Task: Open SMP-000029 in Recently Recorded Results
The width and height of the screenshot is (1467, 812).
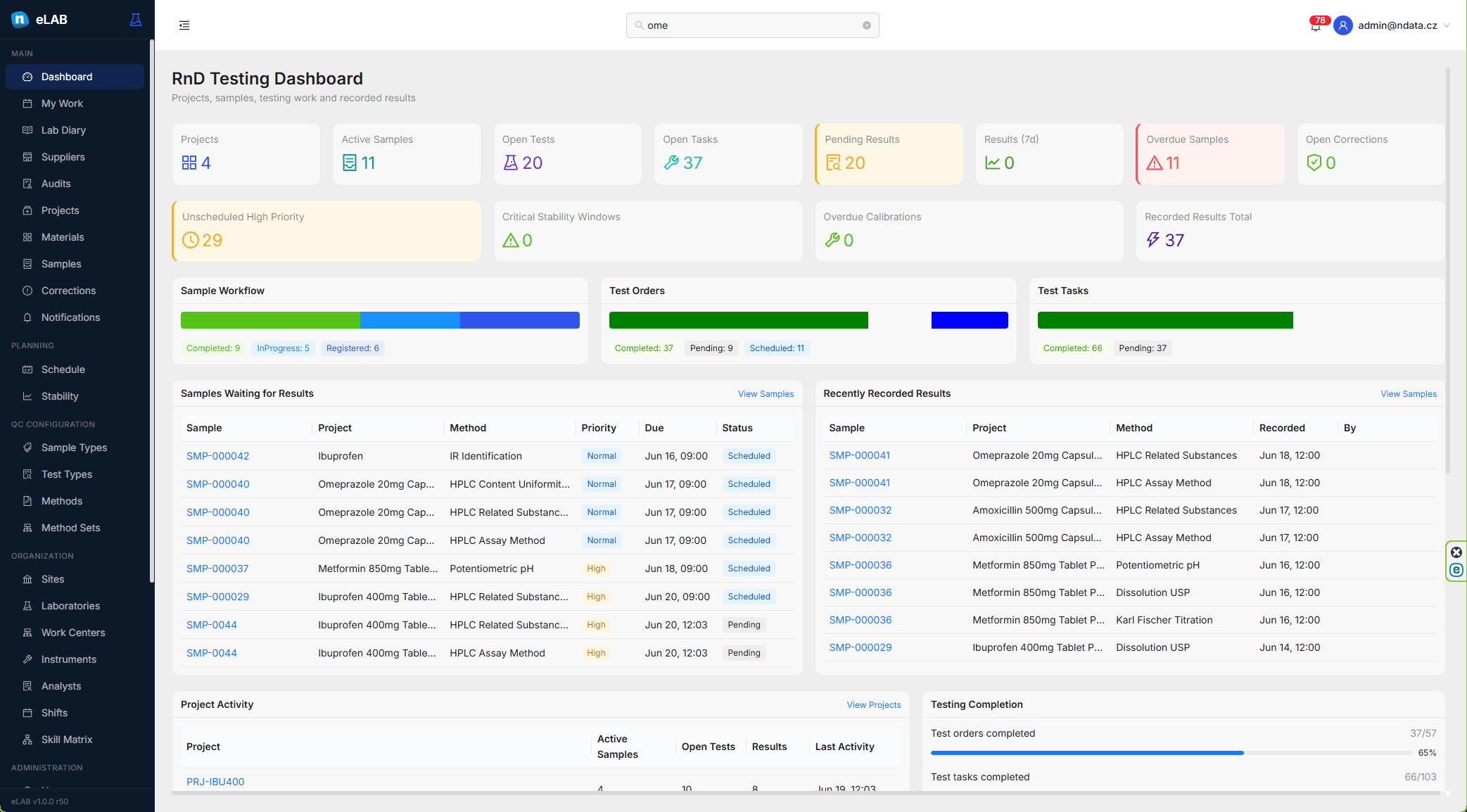Action: click(860, 647)
